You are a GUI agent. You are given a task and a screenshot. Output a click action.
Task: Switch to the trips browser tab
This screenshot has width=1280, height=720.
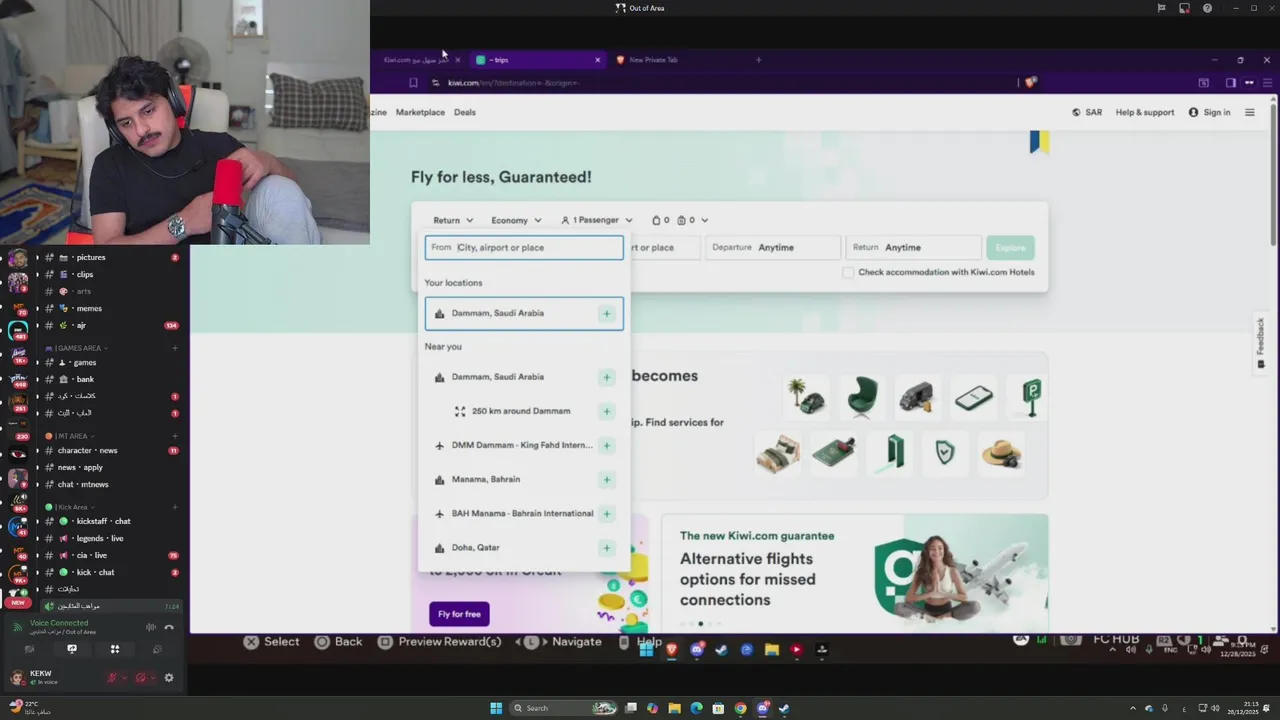[x=538, y=60]
